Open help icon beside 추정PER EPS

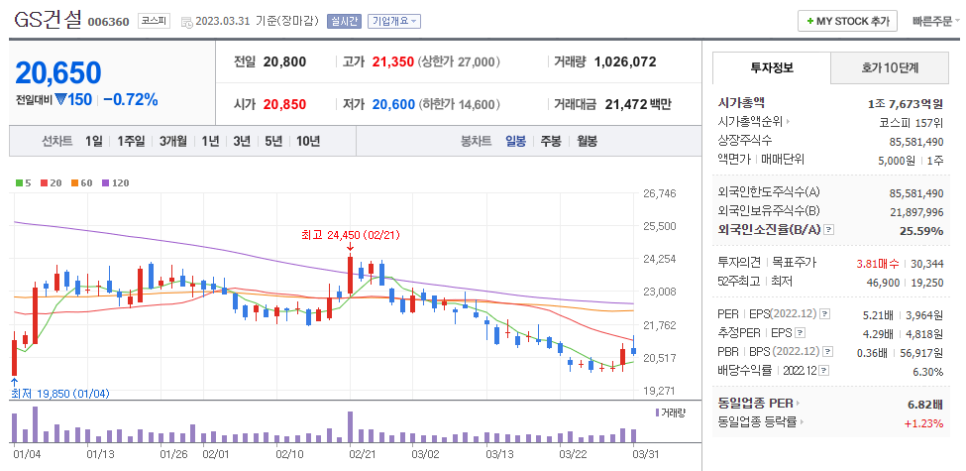800,334
